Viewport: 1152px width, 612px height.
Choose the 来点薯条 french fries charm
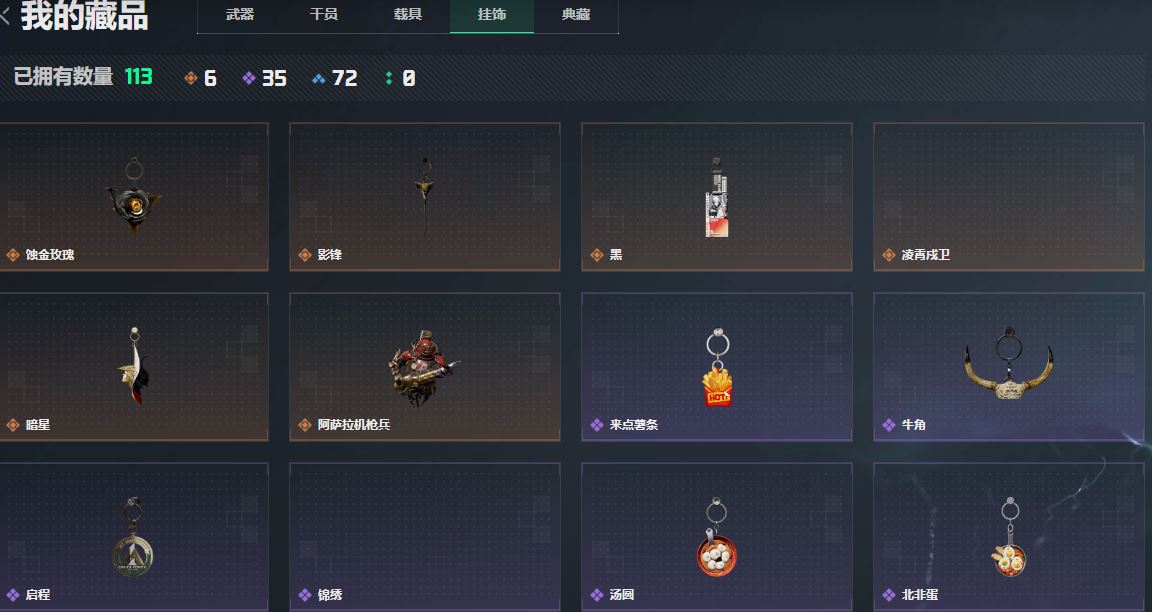click(717, 368)
